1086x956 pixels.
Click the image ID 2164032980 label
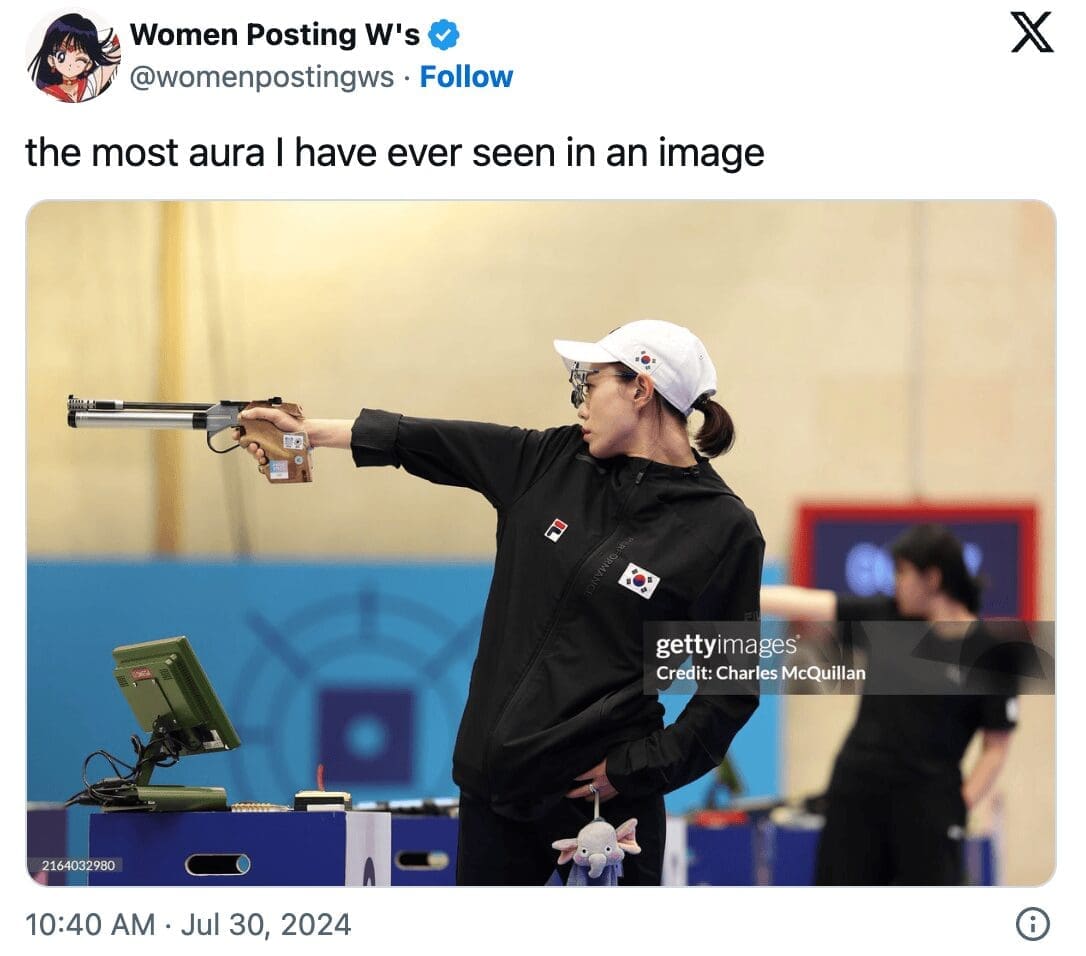pyautogui.click(x=78, y=865)
